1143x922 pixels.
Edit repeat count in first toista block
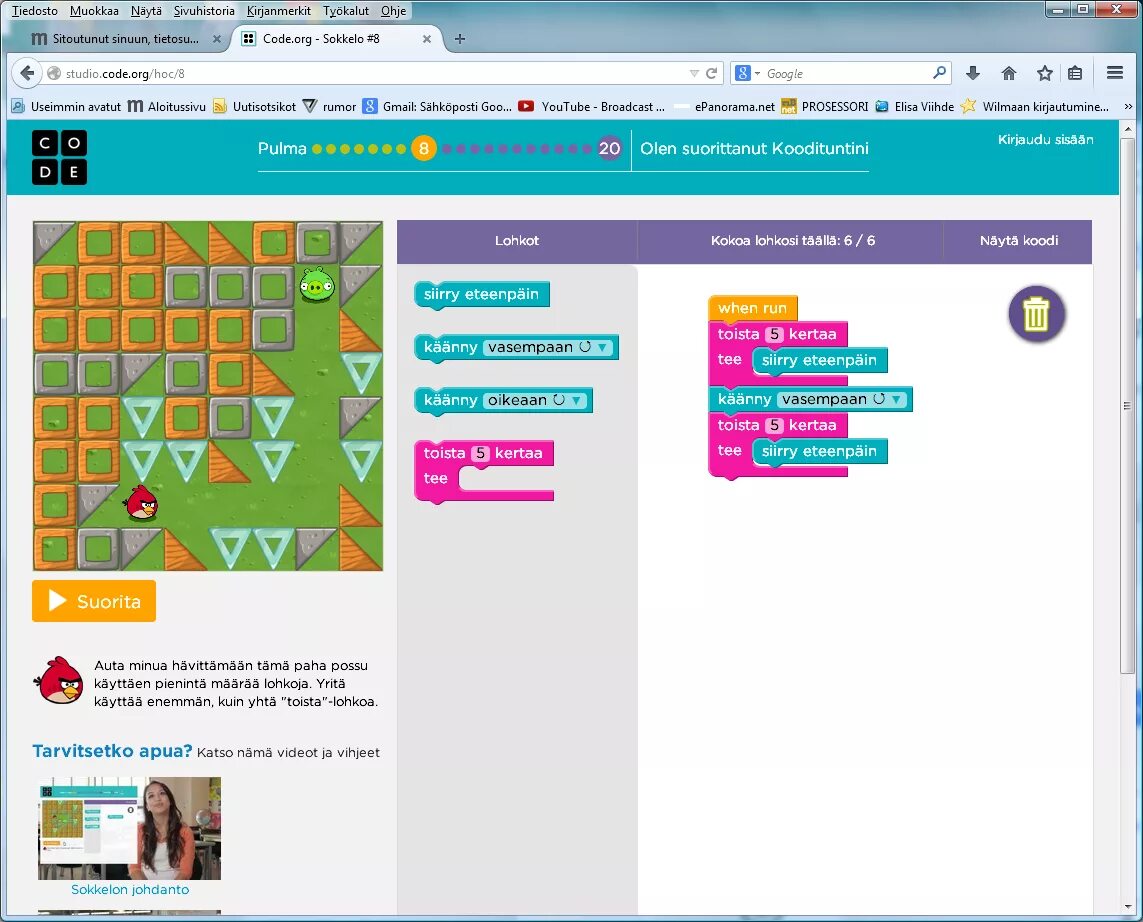(x=774, y=335)
